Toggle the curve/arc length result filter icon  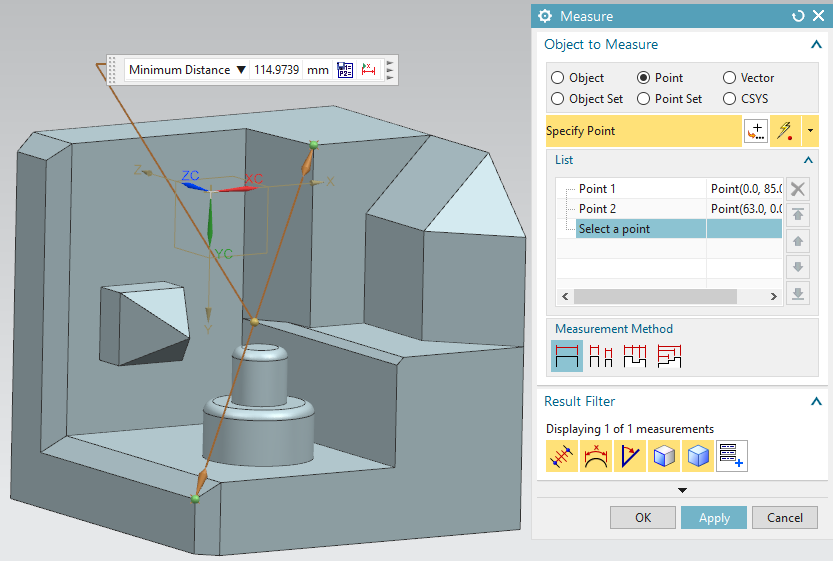click(596, 456)
